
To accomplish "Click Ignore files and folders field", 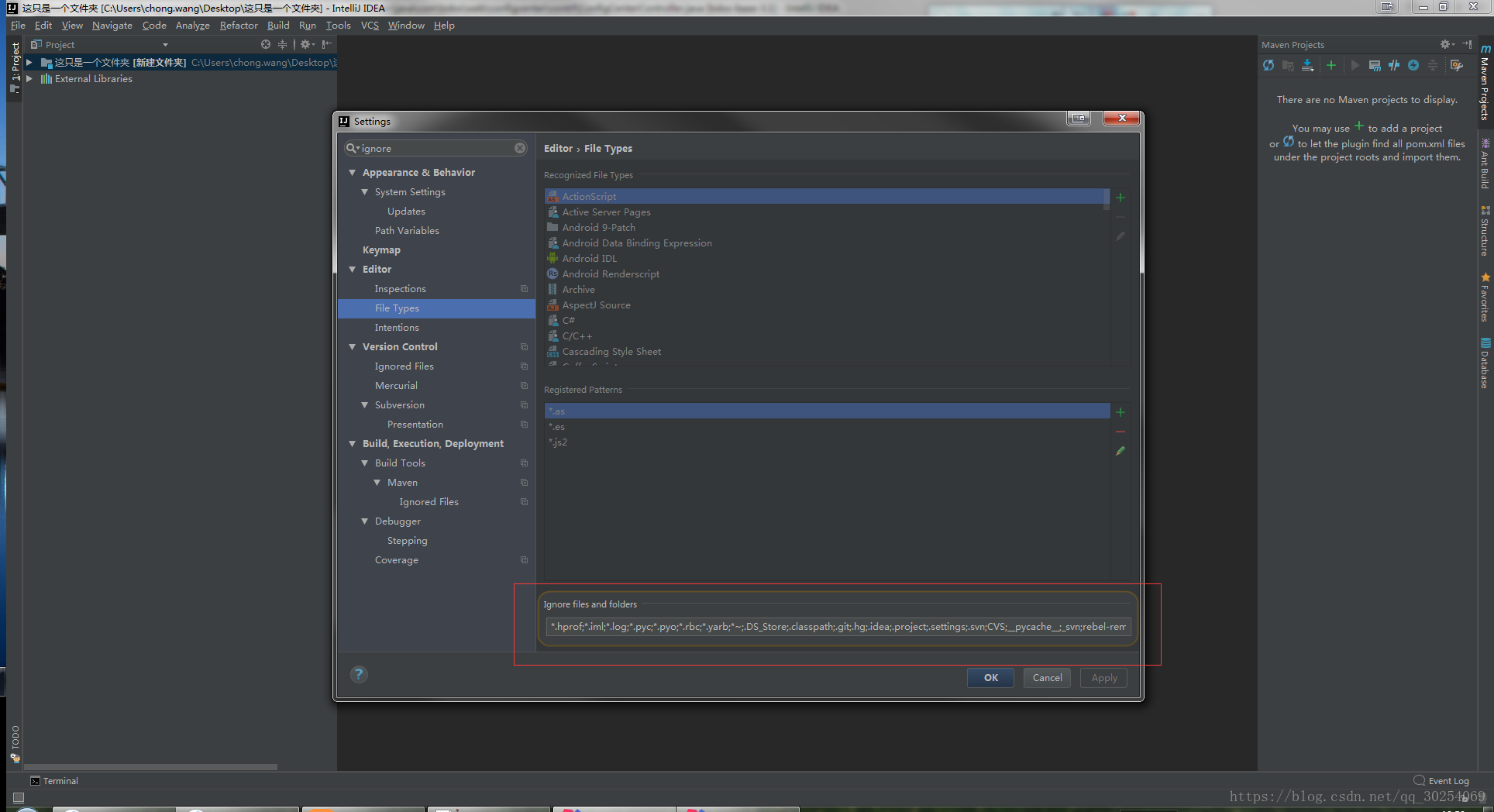I will coord(838,626).
